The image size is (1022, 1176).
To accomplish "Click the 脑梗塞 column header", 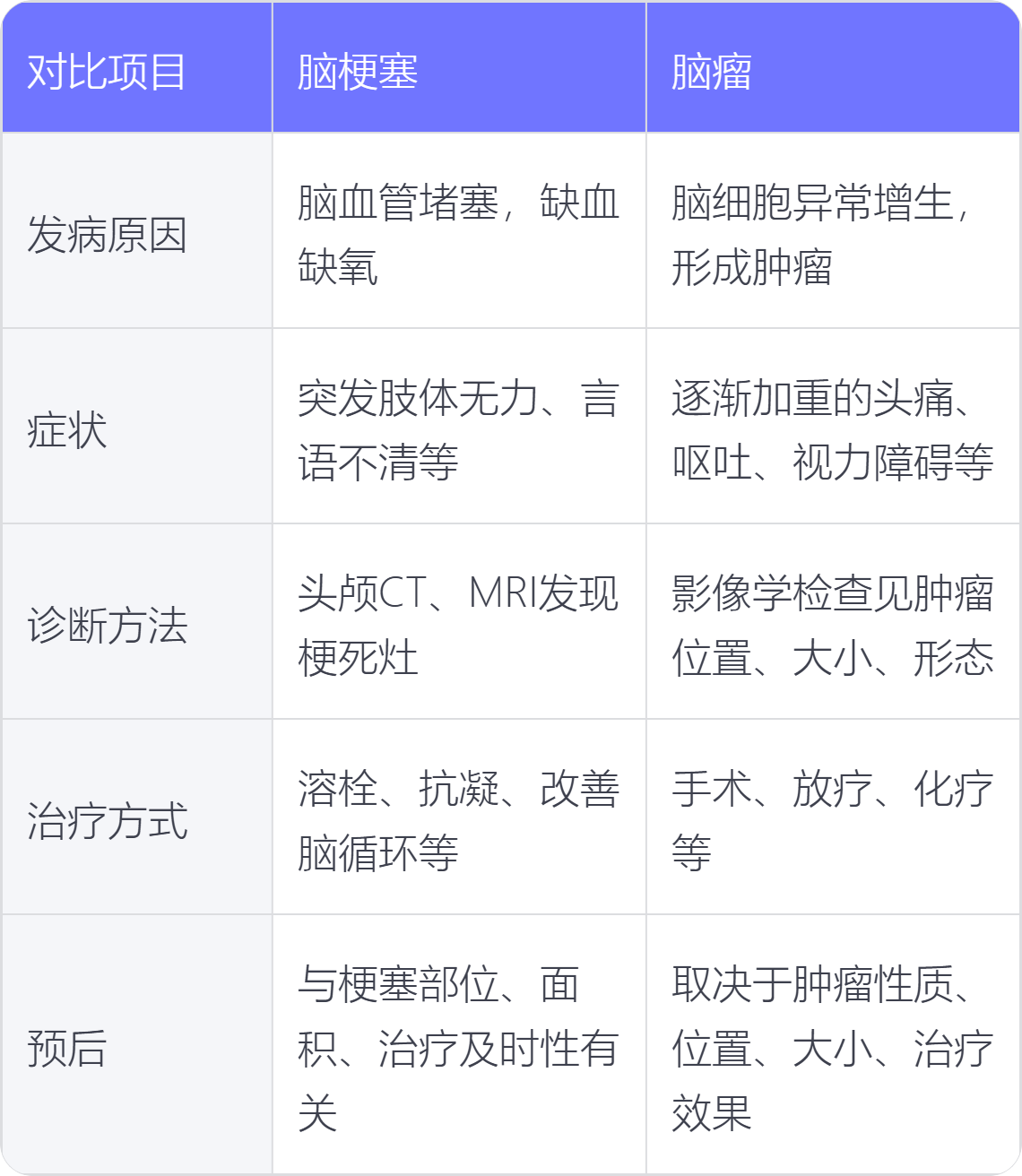I will coord(358,72).
